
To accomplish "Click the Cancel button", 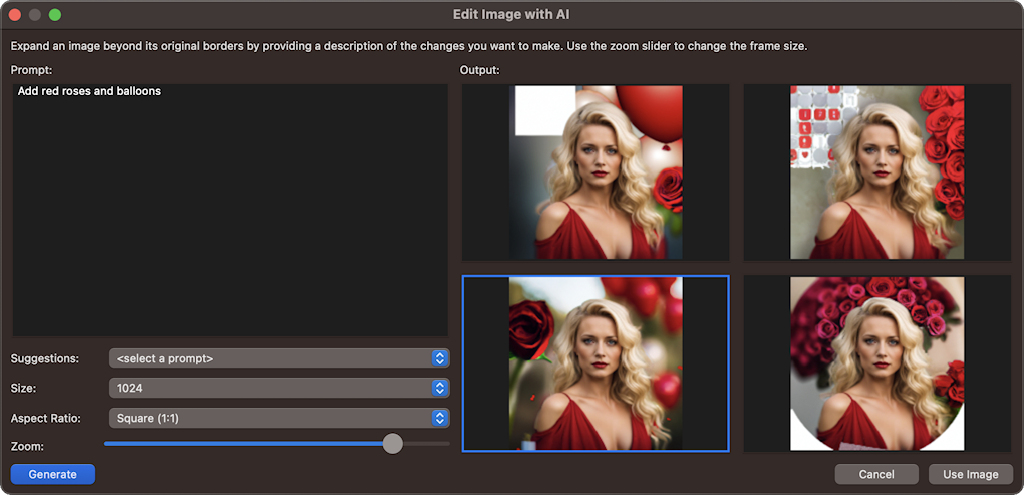I will (x=876, y=474).
